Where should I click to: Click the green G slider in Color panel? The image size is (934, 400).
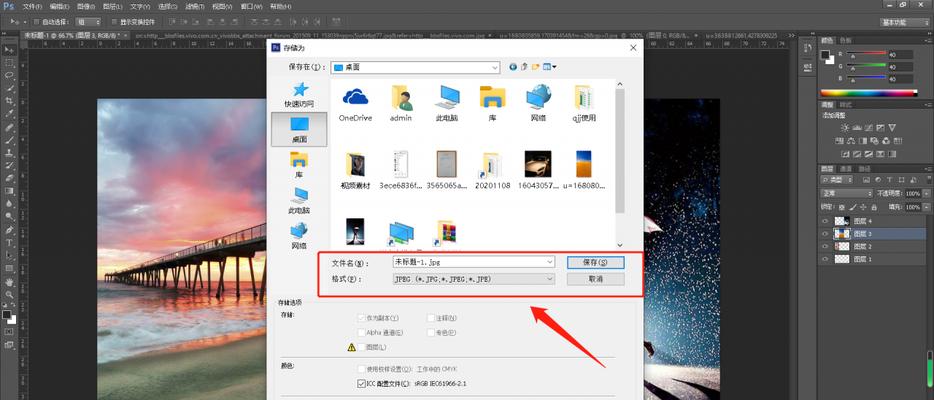[x=865, y=67]
